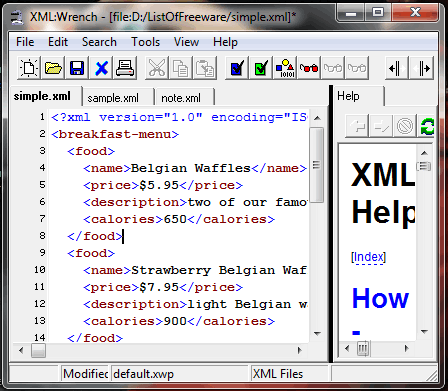Click 'default.xwp' in the status bar
Image resolution: width=448 pixels, height=391 pixels.
tap(144, 374)
